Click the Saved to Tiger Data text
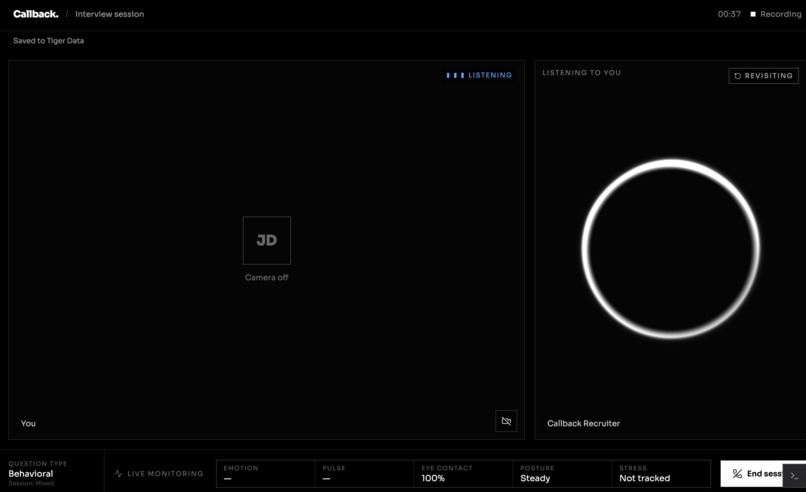Screen dimensions: 806x492 [x=48, y=41]
